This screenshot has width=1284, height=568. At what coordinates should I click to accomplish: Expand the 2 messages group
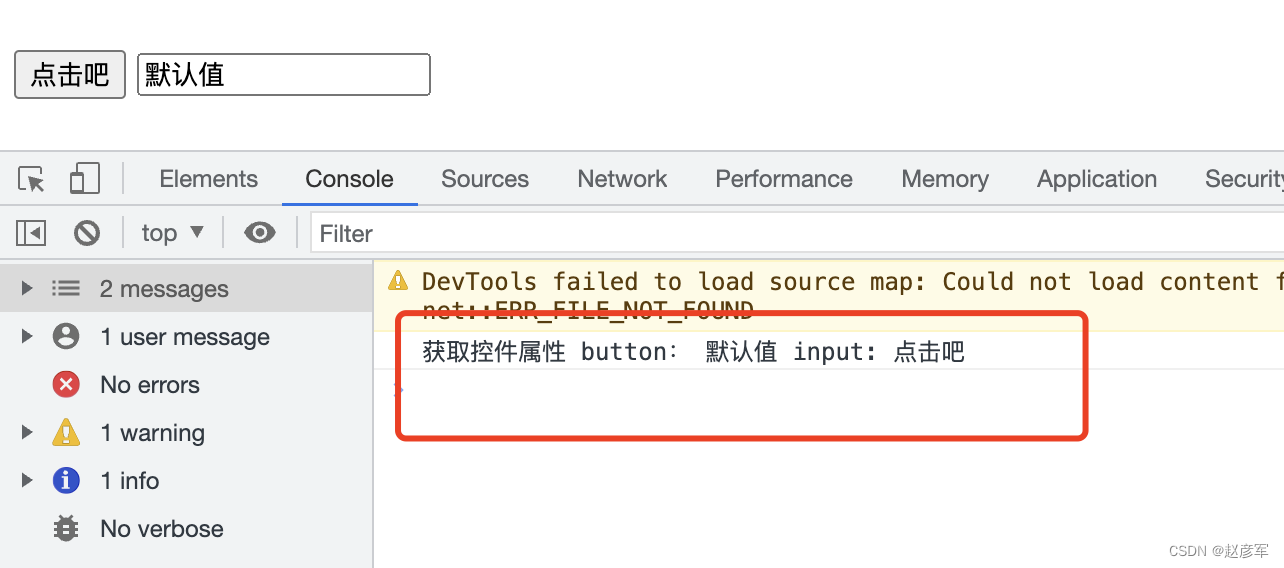pyautogui.click(x=27, y=289)
